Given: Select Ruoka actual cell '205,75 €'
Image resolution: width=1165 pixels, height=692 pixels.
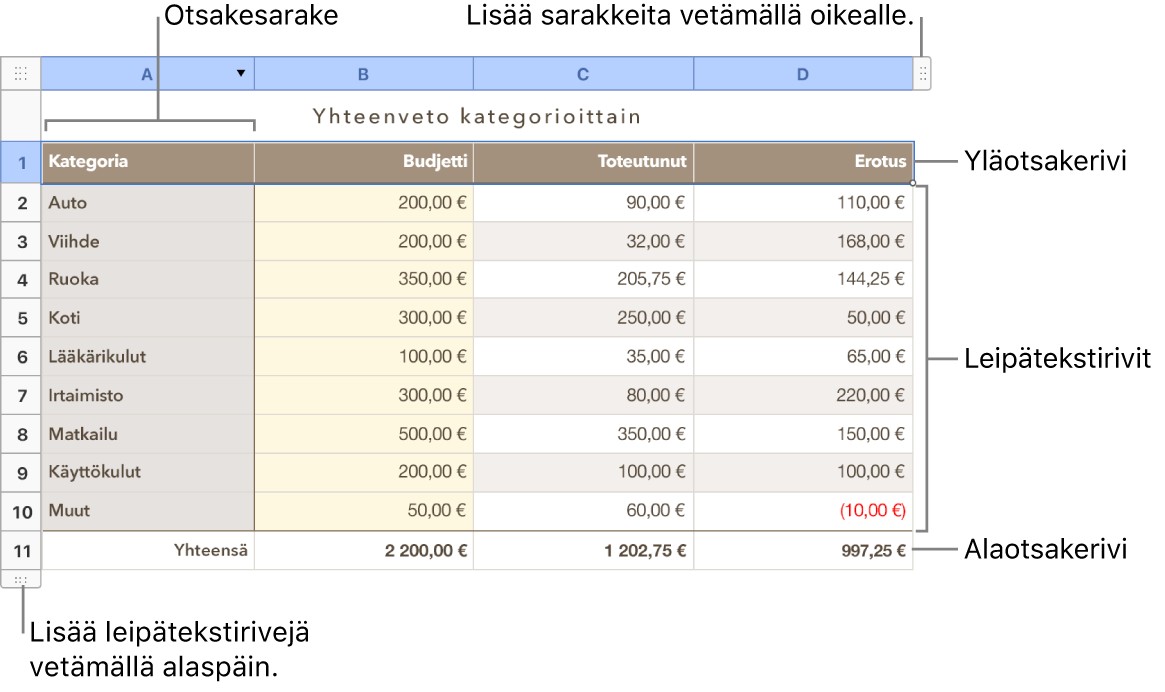Looking at the screenshot, I should [x=583, y=279].
